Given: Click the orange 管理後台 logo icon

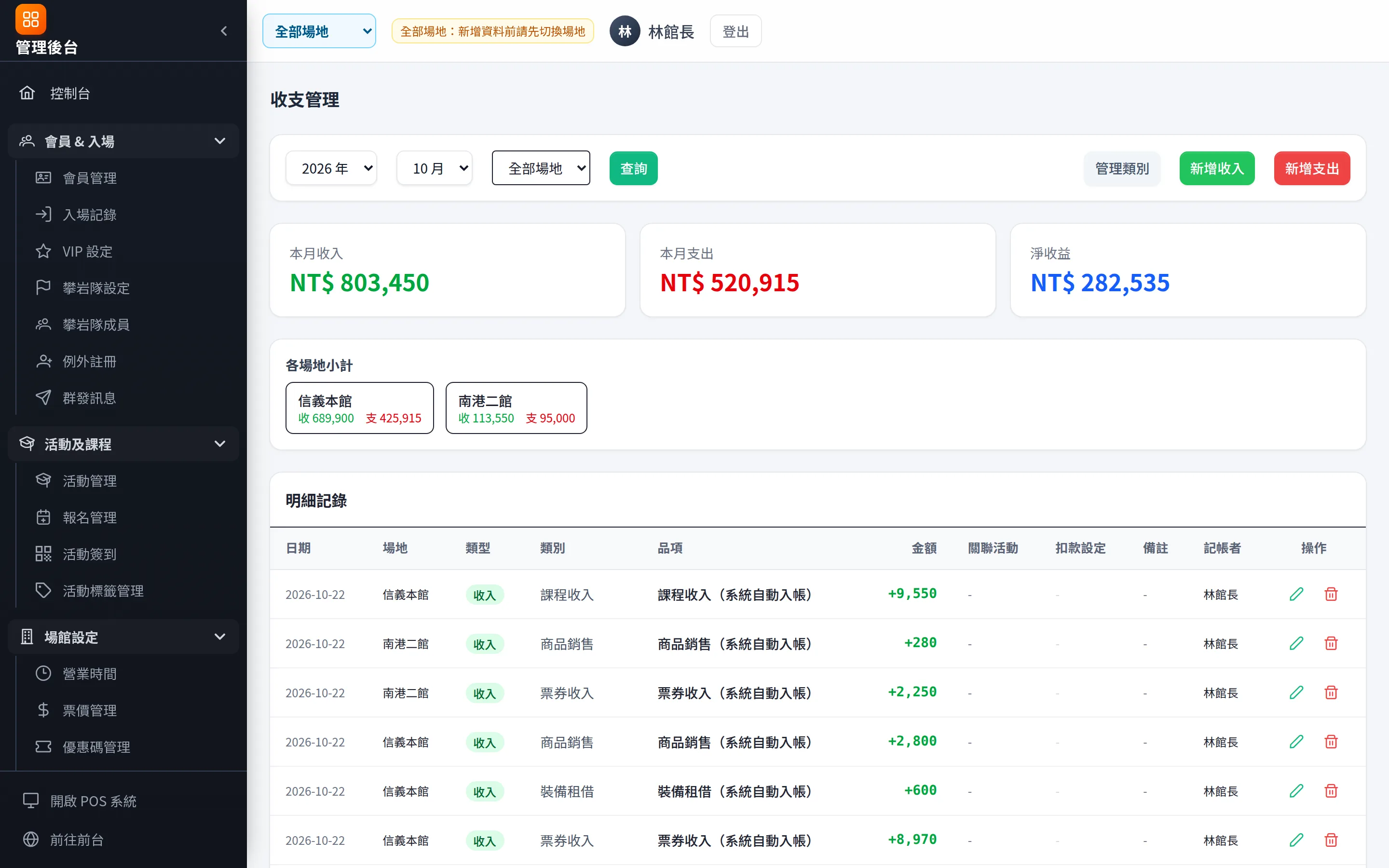Looking at the screenshot, I should tap(30, 19).
